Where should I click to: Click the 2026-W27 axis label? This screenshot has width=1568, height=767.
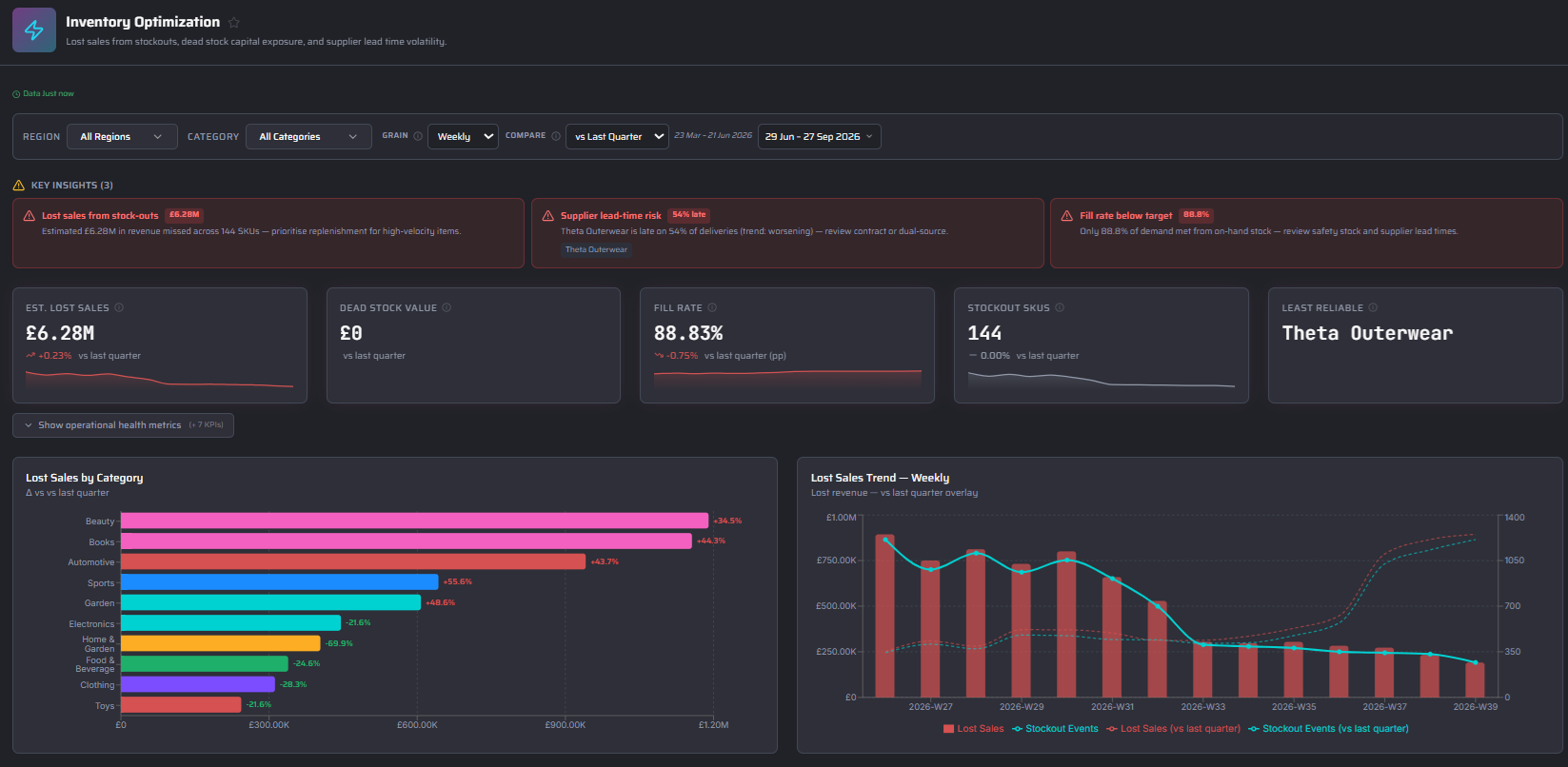930,707
